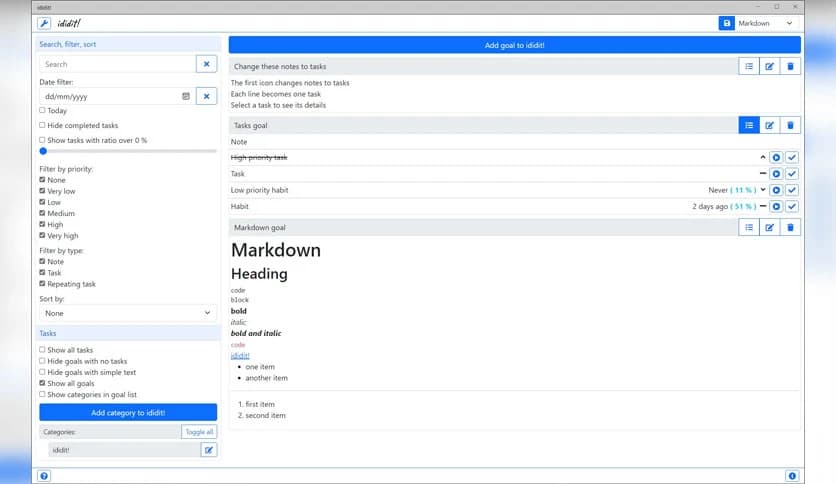Click Add category to ididit! button
Screen dimensions: 836x484
point(128,413)
